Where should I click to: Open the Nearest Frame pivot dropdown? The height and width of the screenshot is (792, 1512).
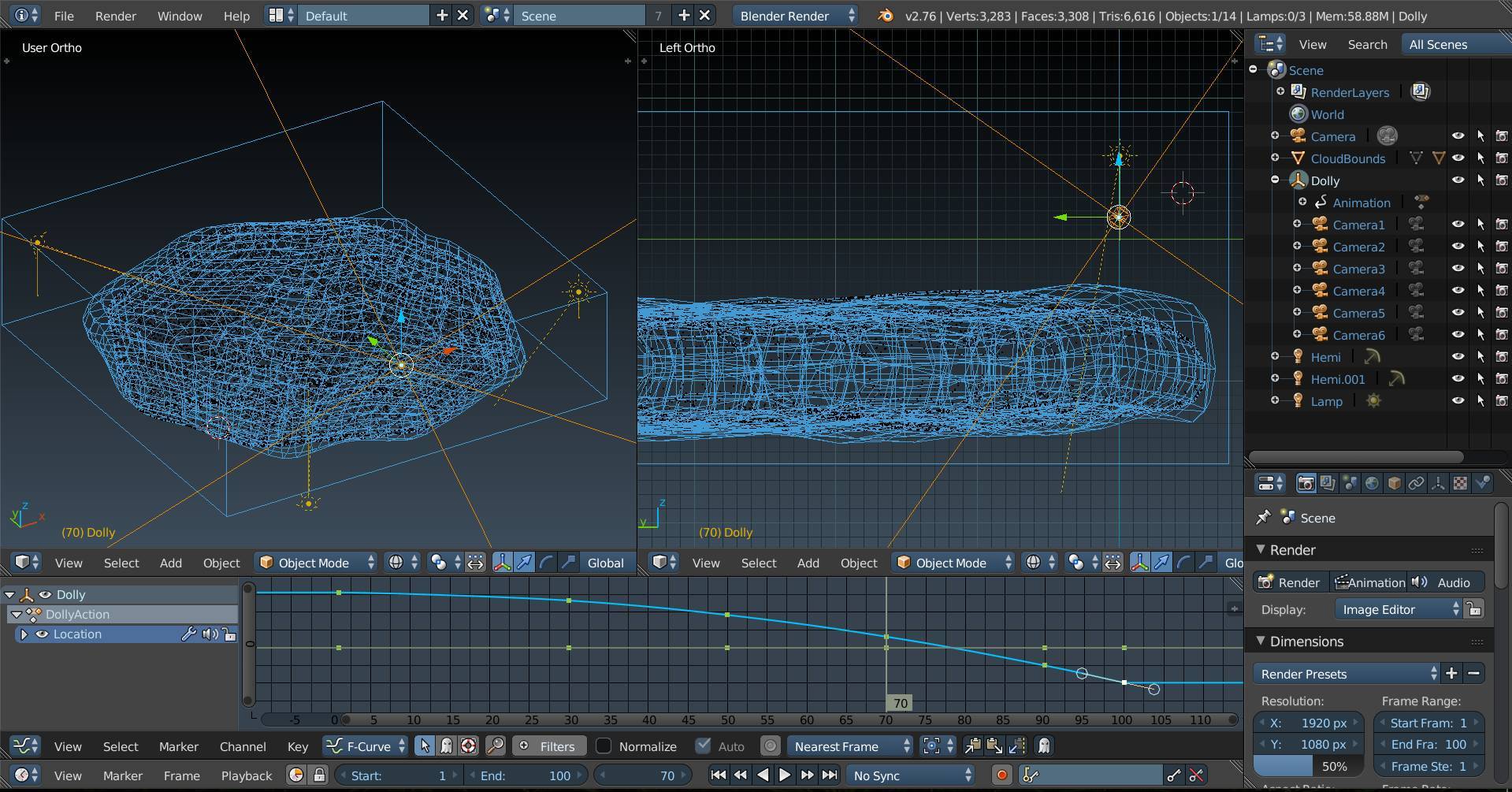pyautogui.click(x=851, y=746)
